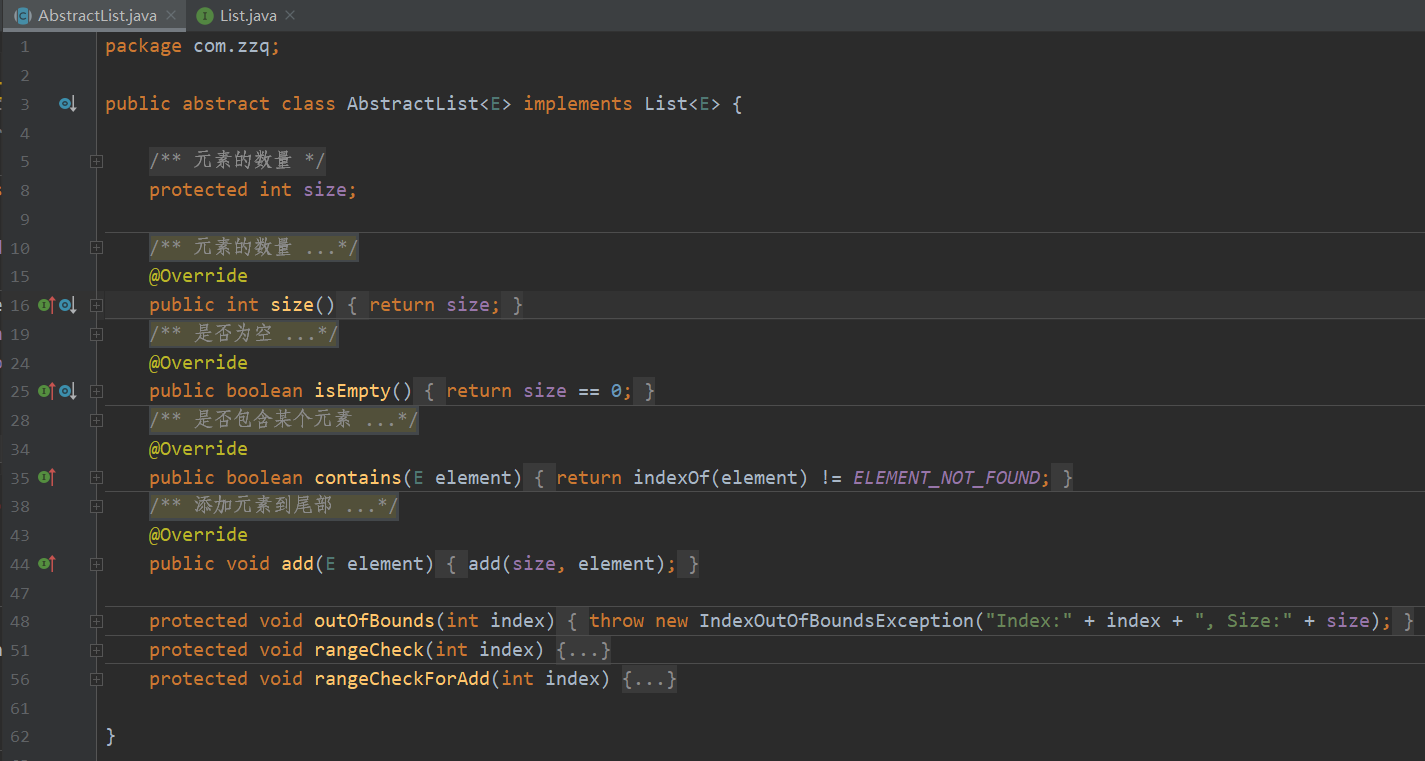This screenshot has height=761, width=1425.
Task: Expand the folded Javadoc at line 19
Action: (96, 334)
